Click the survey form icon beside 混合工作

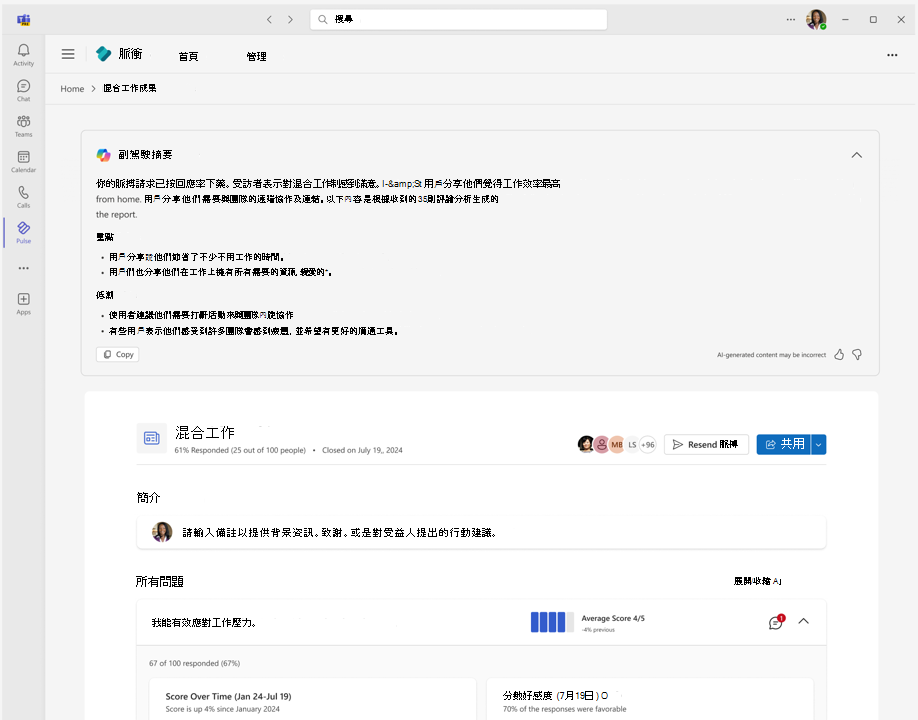152,438
